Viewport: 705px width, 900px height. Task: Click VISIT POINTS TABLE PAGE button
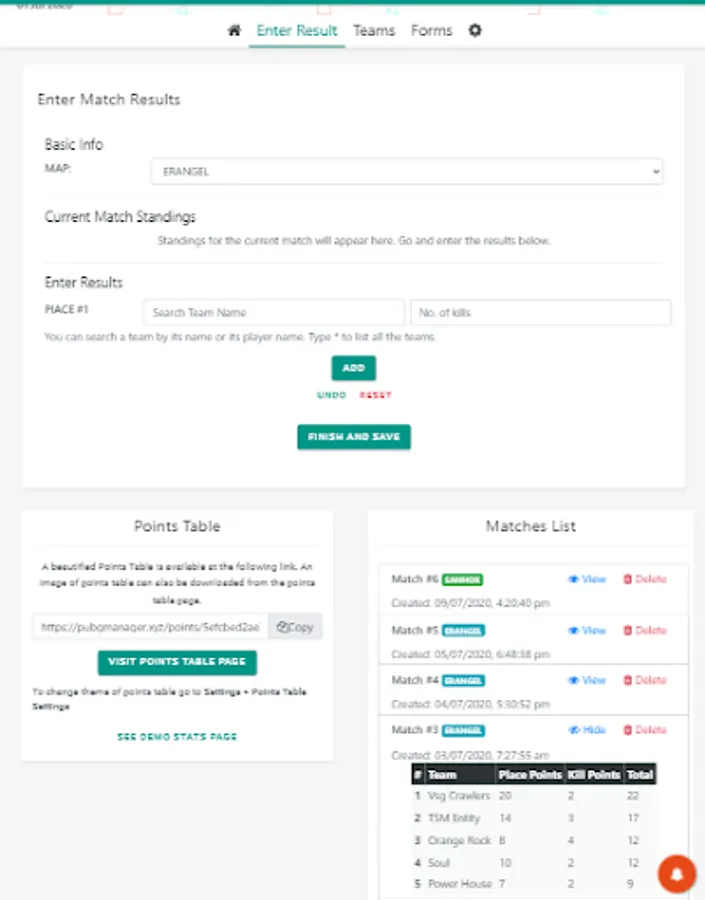tap(177, 662)
